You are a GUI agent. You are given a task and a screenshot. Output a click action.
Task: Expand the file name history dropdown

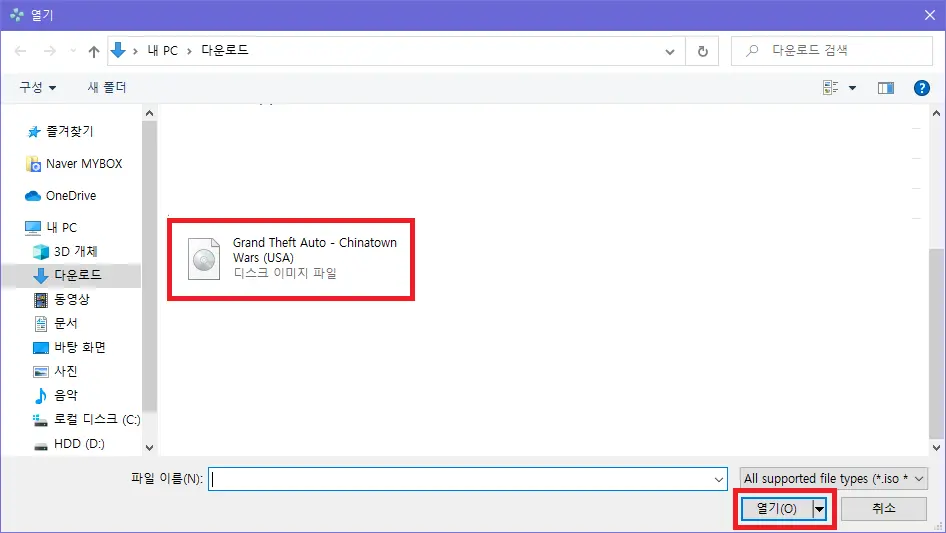719,479
